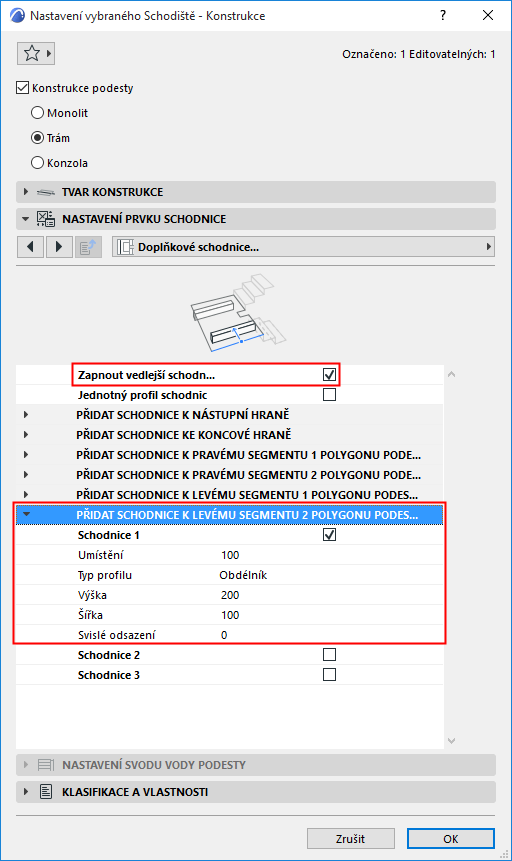
Task: Expand Nastavení svodu vody podesty panel
Action: [25, 765]
